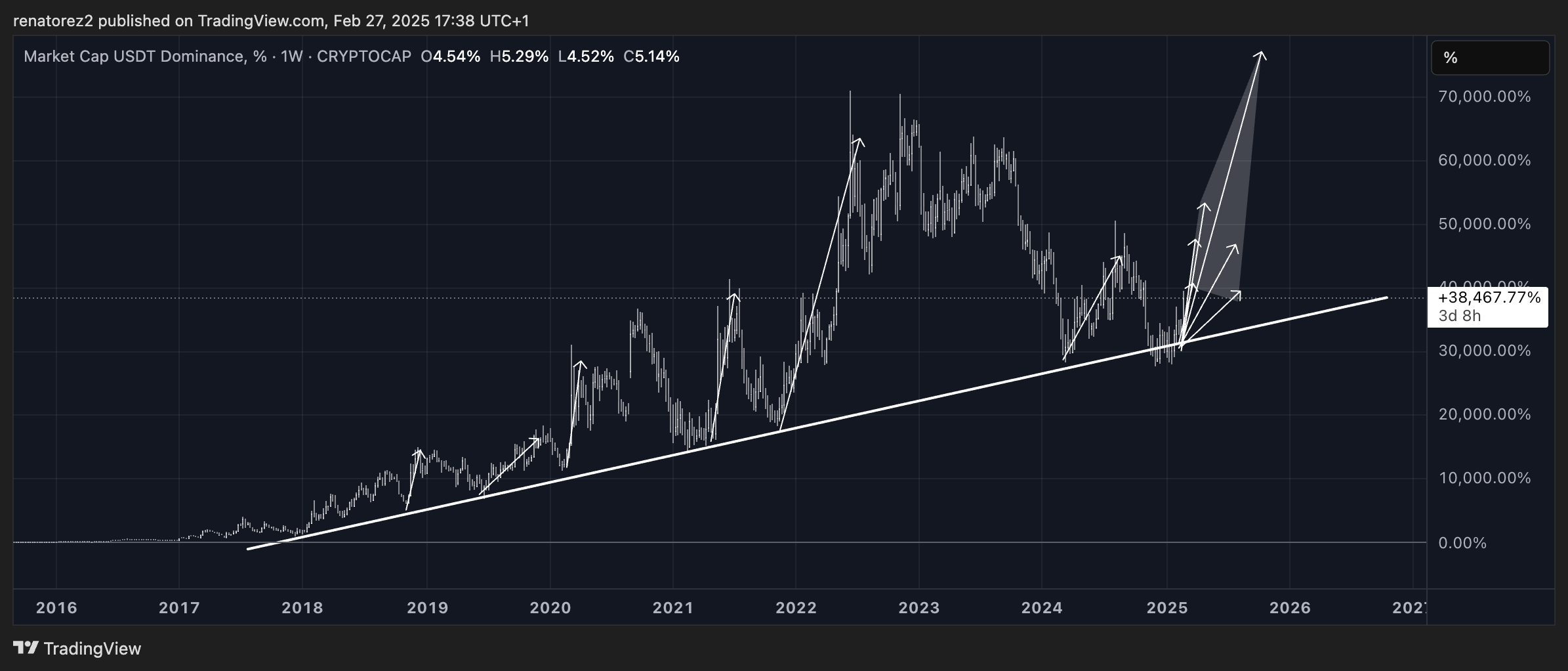
Task: Click the '2024' year on time axis
Action: pyautogui.click(x=1042, y=608)
